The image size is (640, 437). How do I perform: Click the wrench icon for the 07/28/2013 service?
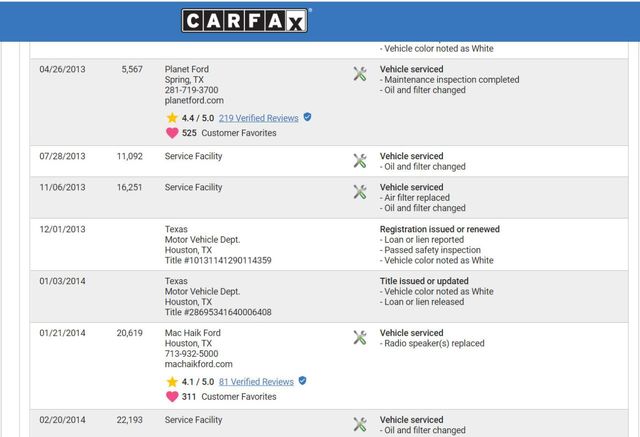click(360, 160)
